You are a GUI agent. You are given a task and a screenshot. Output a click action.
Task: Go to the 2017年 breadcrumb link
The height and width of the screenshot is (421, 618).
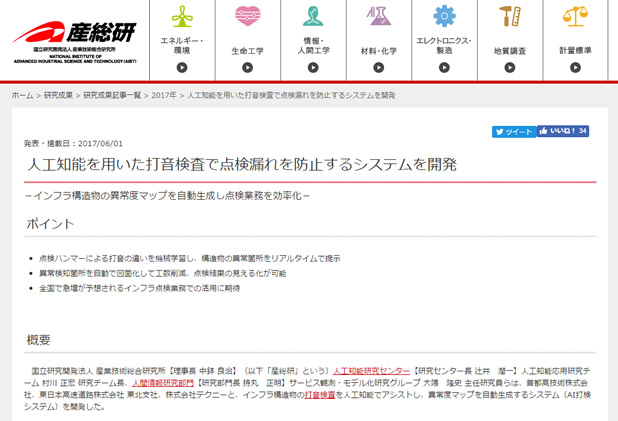click(x=164, y=95)
